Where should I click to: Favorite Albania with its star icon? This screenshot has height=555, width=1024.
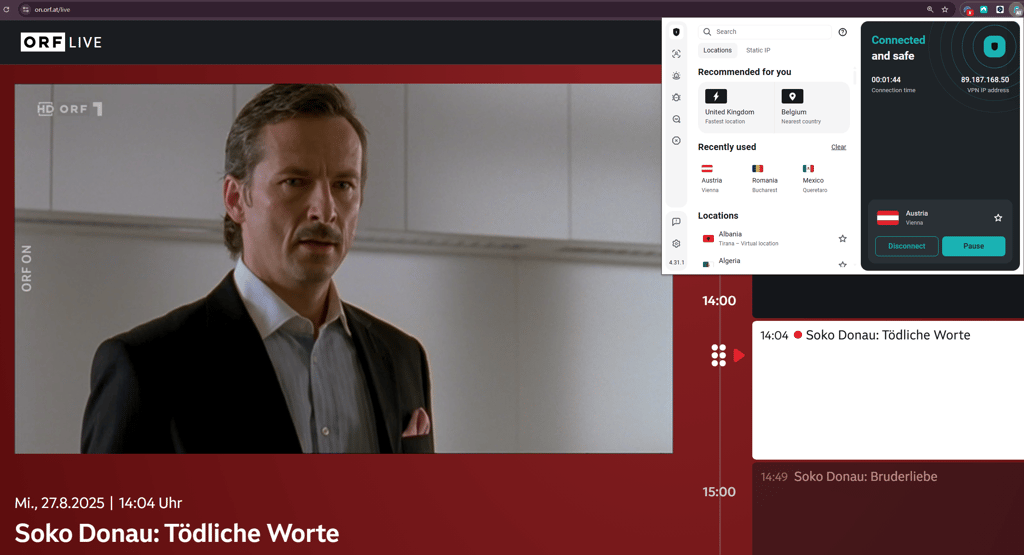point(842,238)
